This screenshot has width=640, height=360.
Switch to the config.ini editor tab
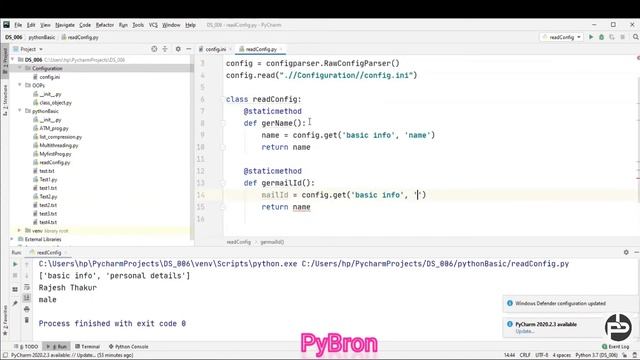pos(215,49)
